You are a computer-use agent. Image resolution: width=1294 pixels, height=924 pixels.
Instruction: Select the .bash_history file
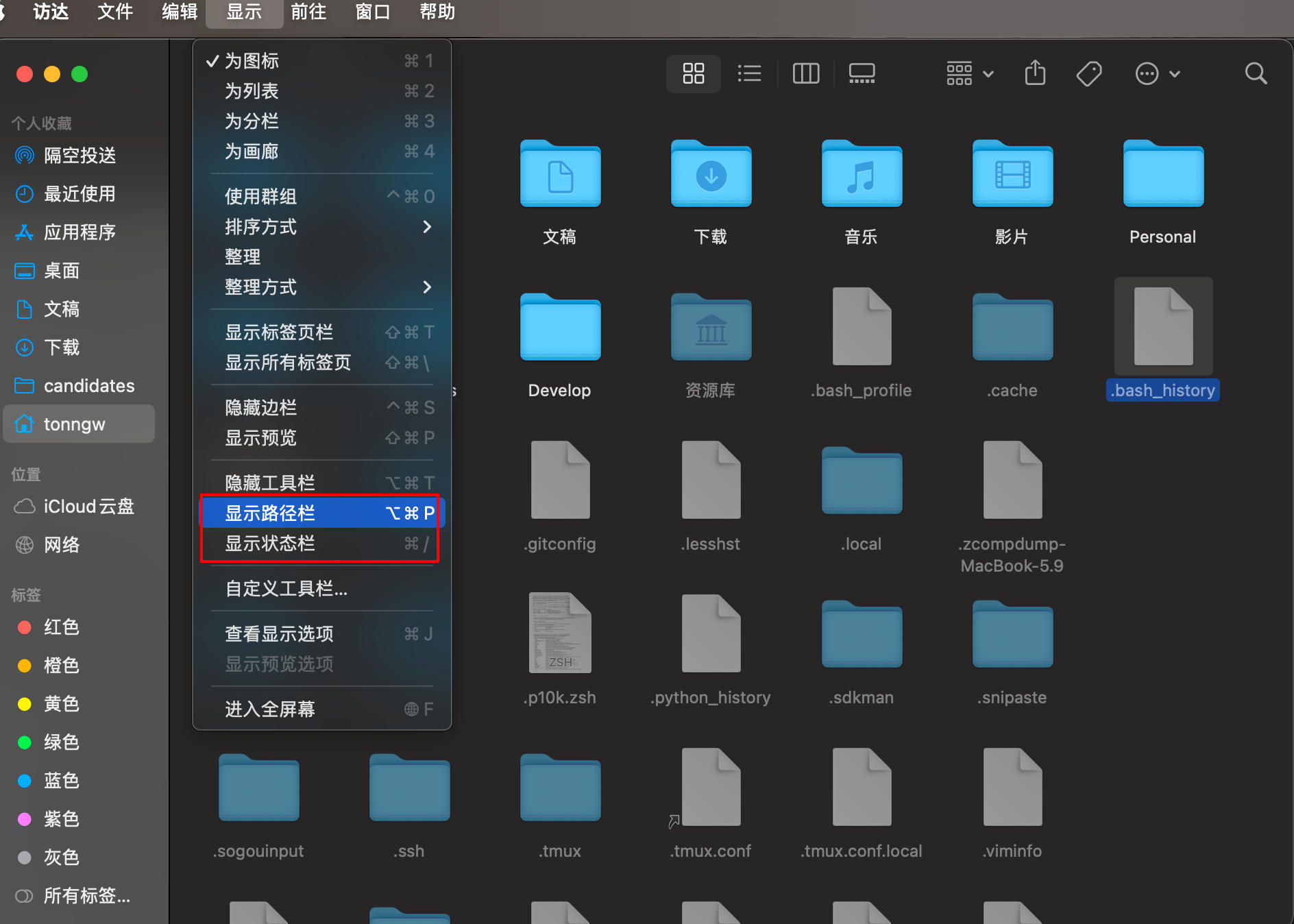[1163, 326]
